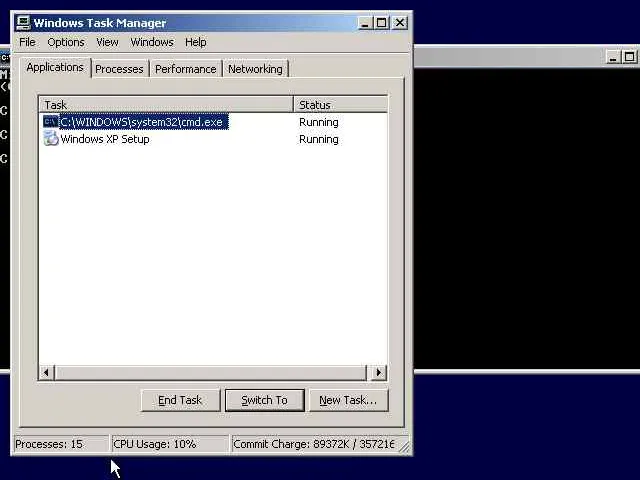The width and height of the screenshot is (640, 480).
Task: Open the View menu
Action: (107, 42)
